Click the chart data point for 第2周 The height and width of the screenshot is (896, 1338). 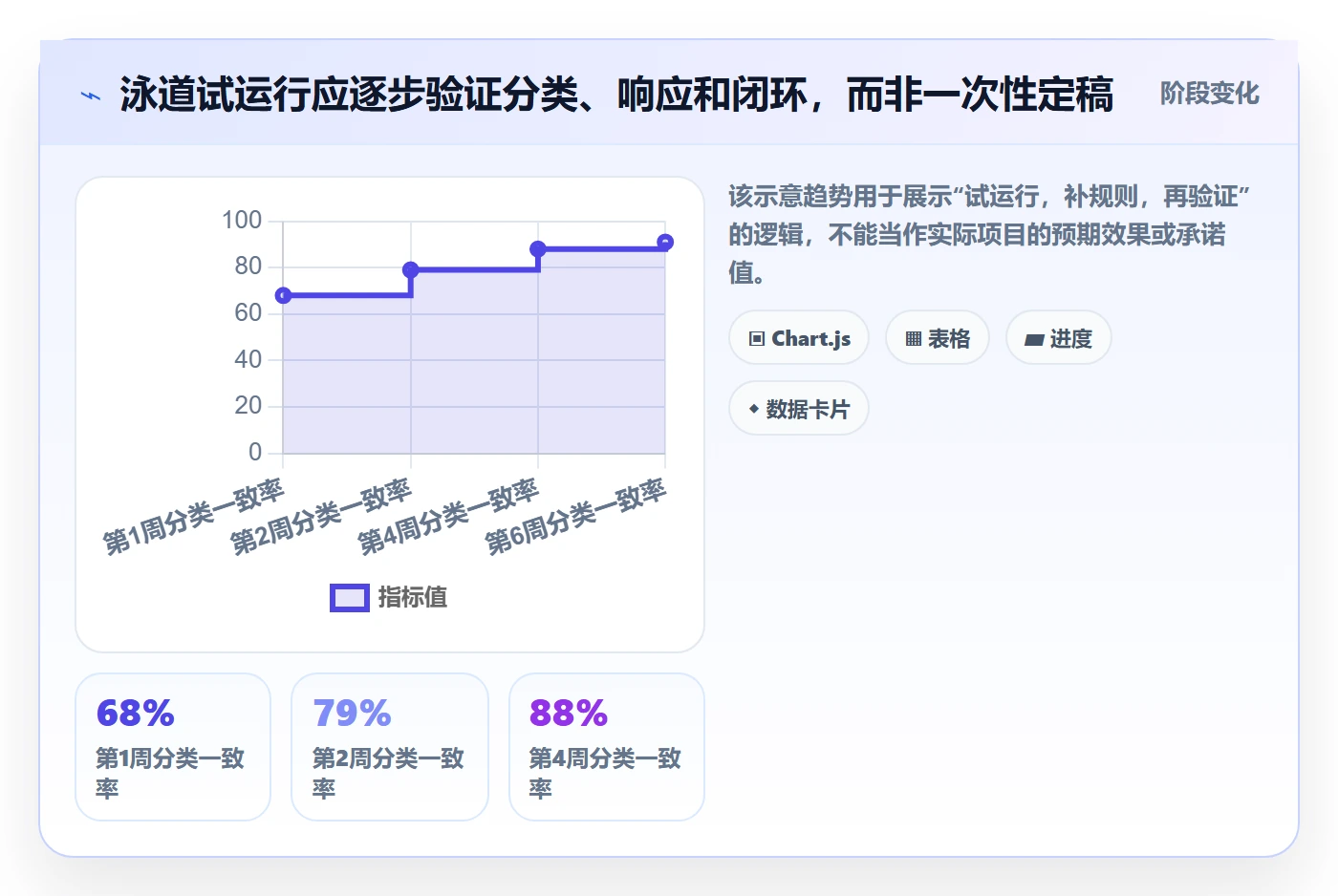point(411,269)
